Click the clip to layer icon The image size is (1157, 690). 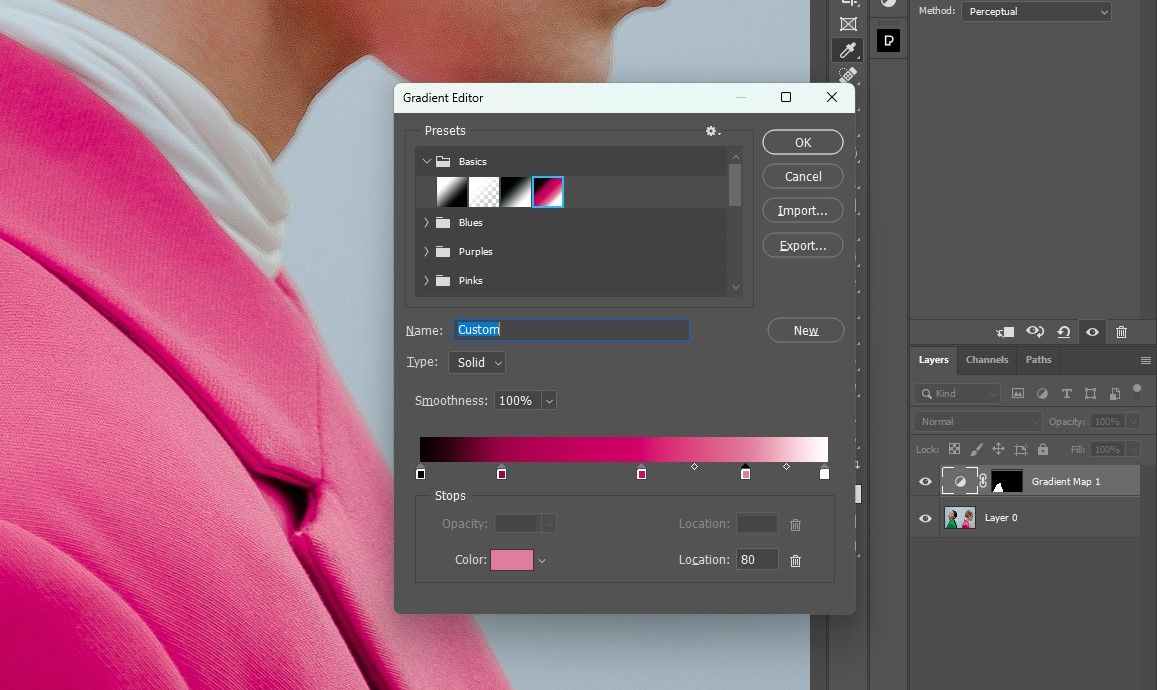click(x=1006, y=332)
